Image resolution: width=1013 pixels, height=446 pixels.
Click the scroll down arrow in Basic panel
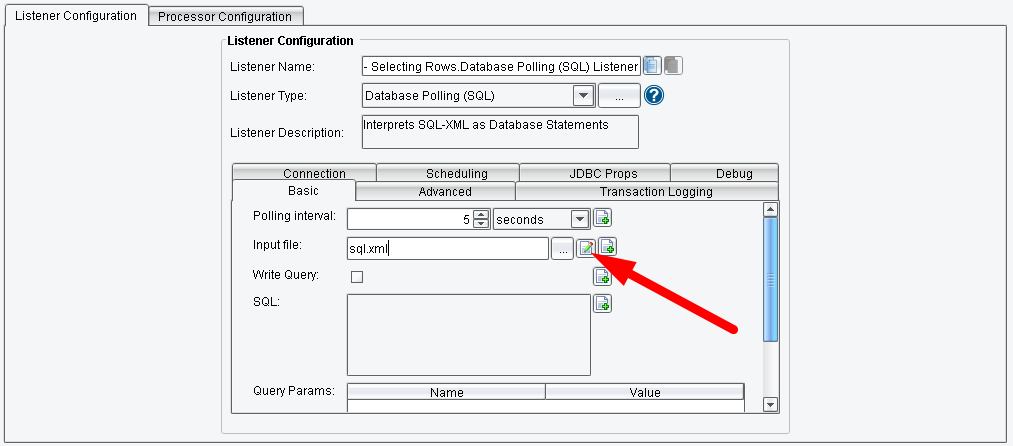(770, 404)
